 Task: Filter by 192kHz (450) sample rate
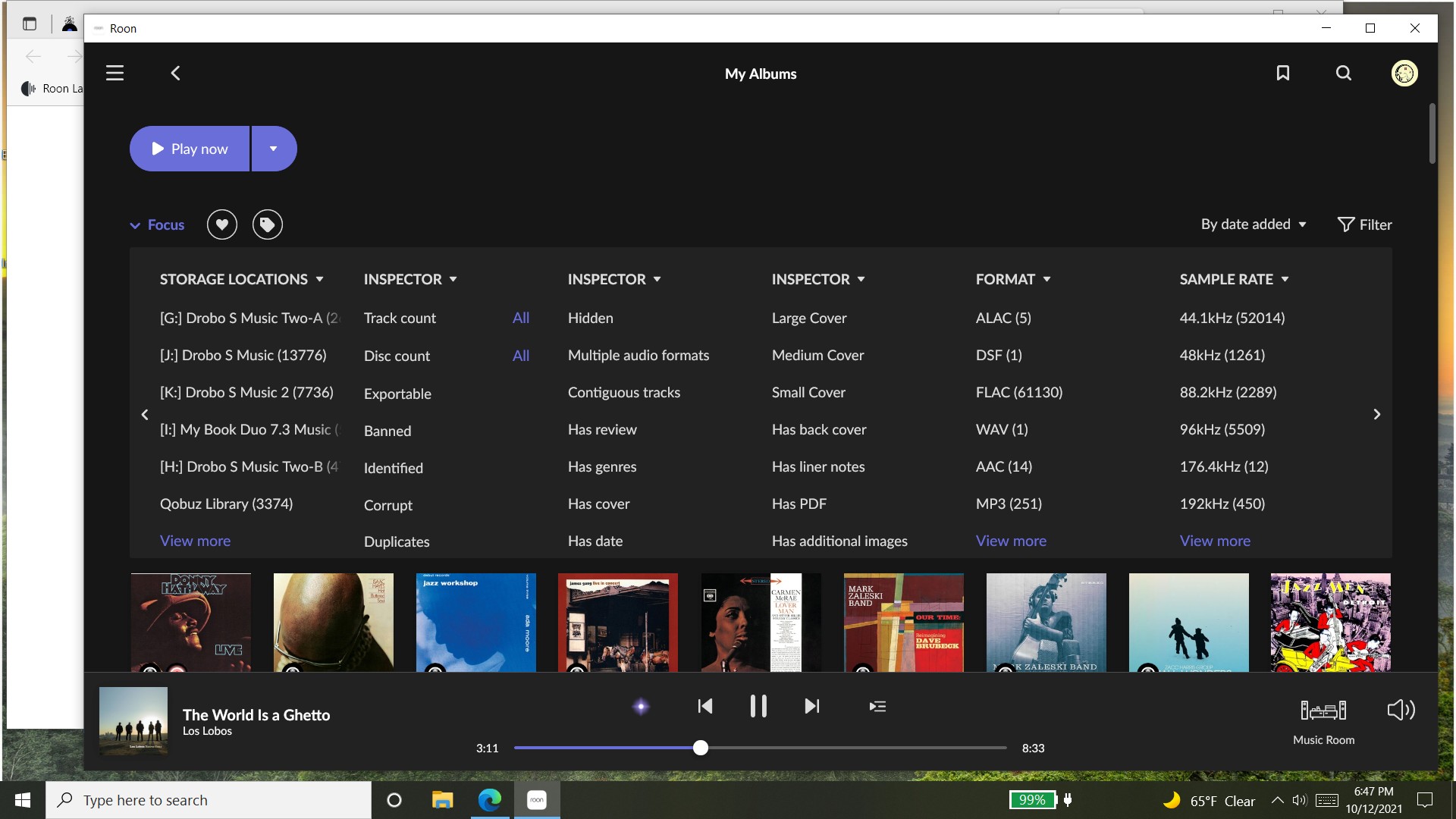click(x=1222, y=504)
